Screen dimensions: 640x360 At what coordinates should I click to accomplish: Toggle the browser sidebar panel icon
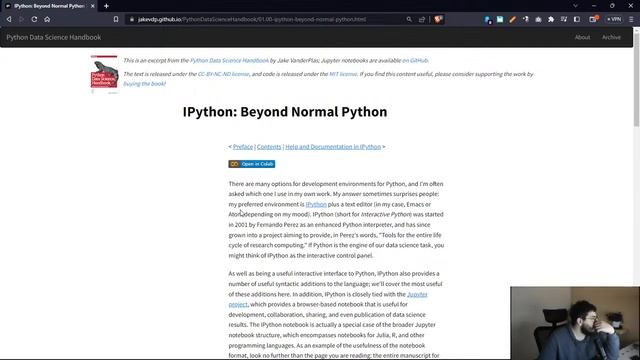point(577,19)
